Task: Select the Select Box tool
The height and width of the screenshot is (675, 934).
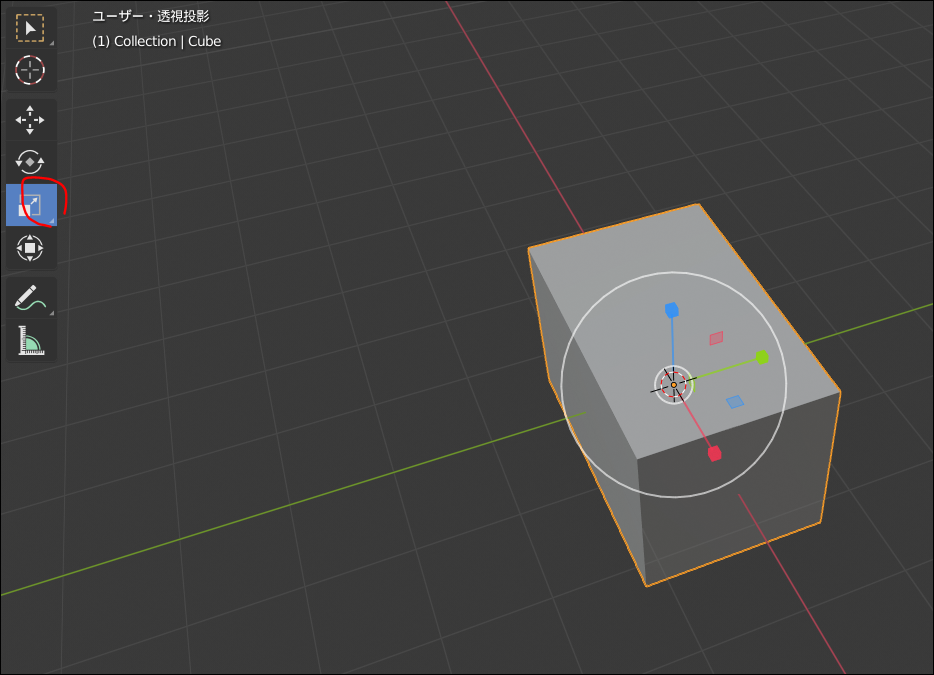Action: click(x=30, y=28)
